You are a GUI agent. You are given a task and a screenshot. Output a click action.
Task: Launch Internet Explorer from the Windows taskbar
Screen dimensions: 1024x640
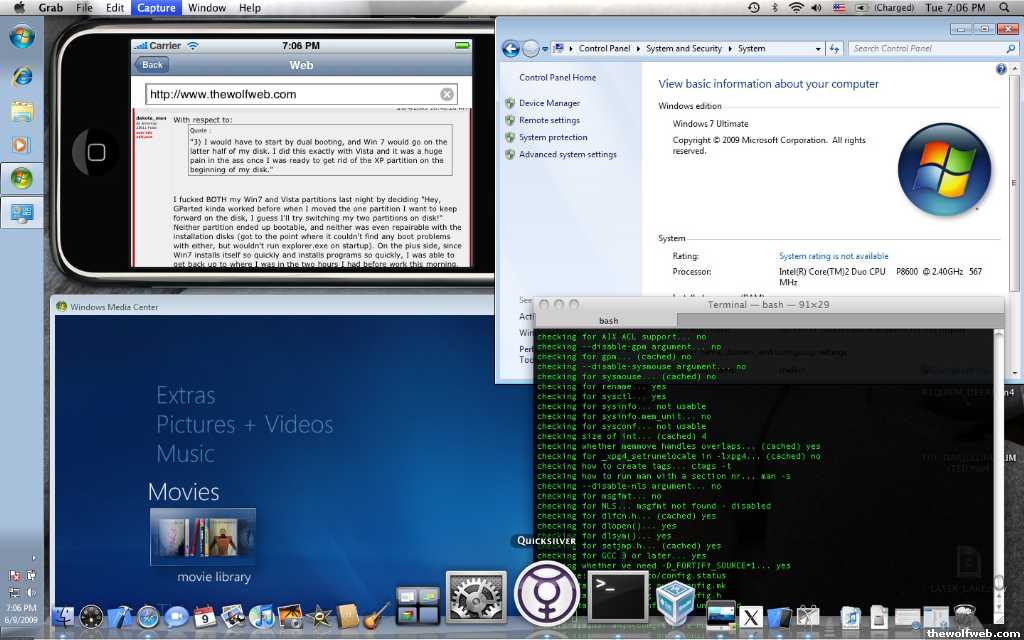click(22, 77)
